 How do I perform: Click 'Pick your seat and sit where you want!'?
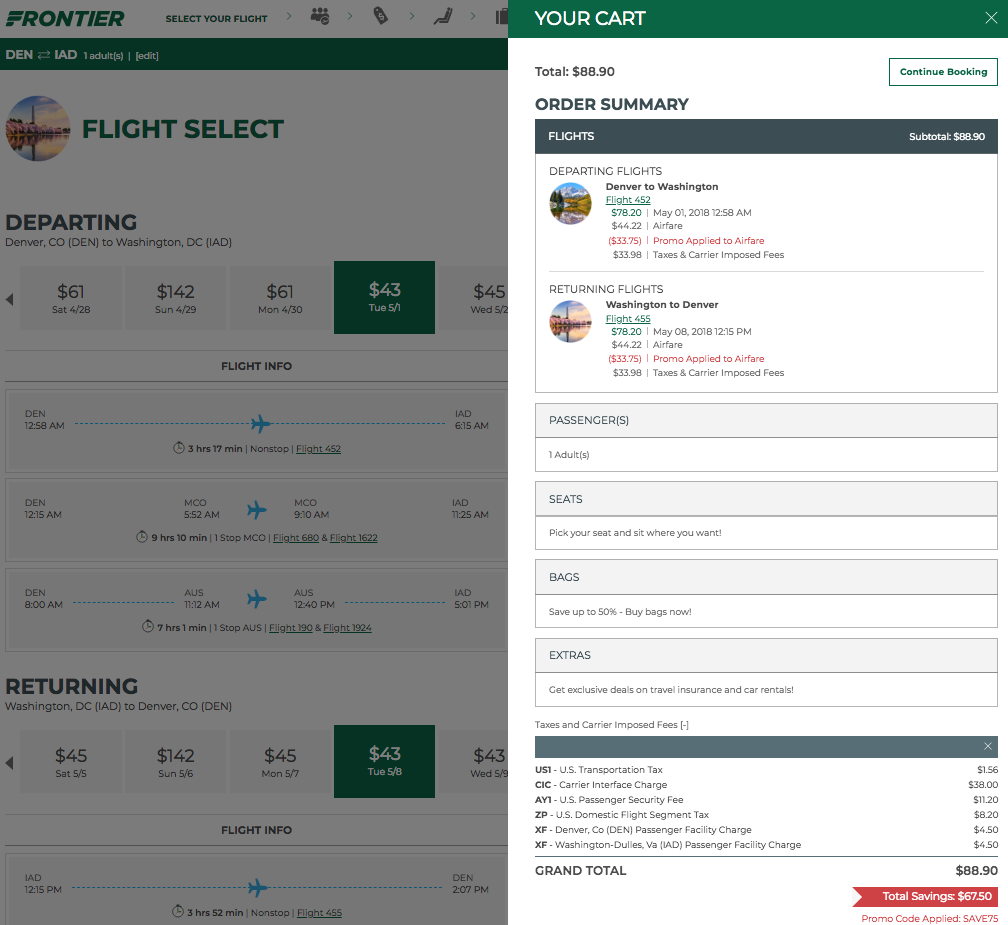[635, 533]
